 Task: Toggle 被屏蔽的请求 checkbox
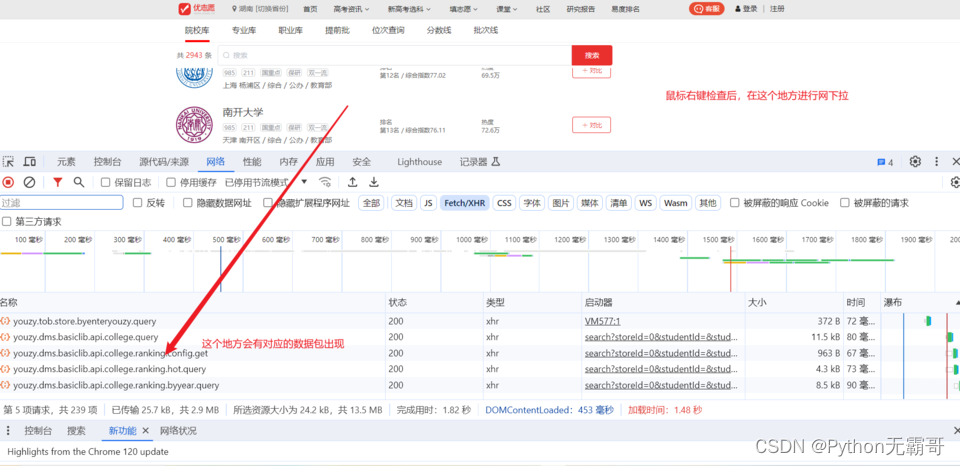[844, 203]
